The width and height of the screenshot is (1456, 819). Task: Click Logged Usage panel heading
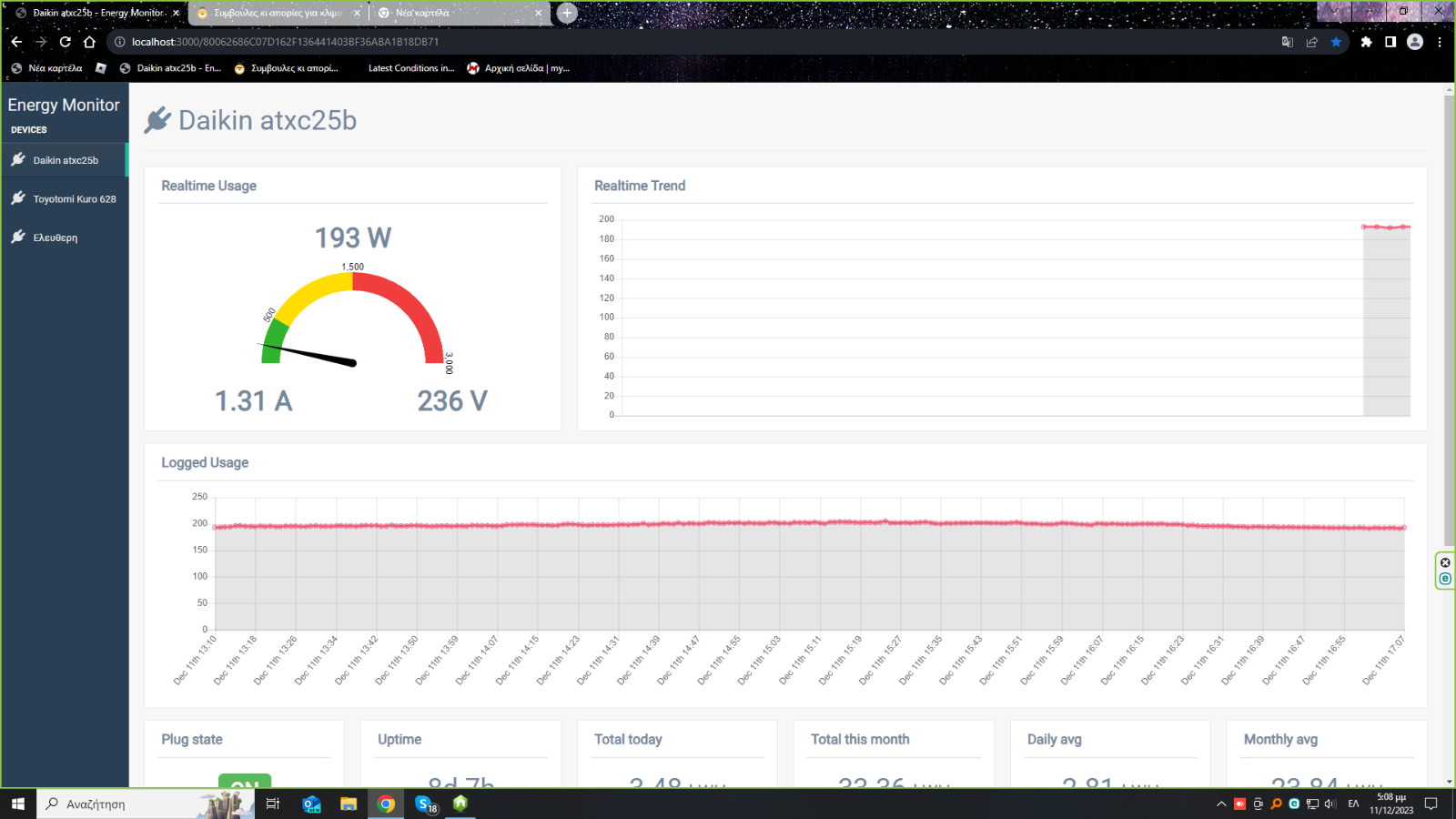(205, 462)
